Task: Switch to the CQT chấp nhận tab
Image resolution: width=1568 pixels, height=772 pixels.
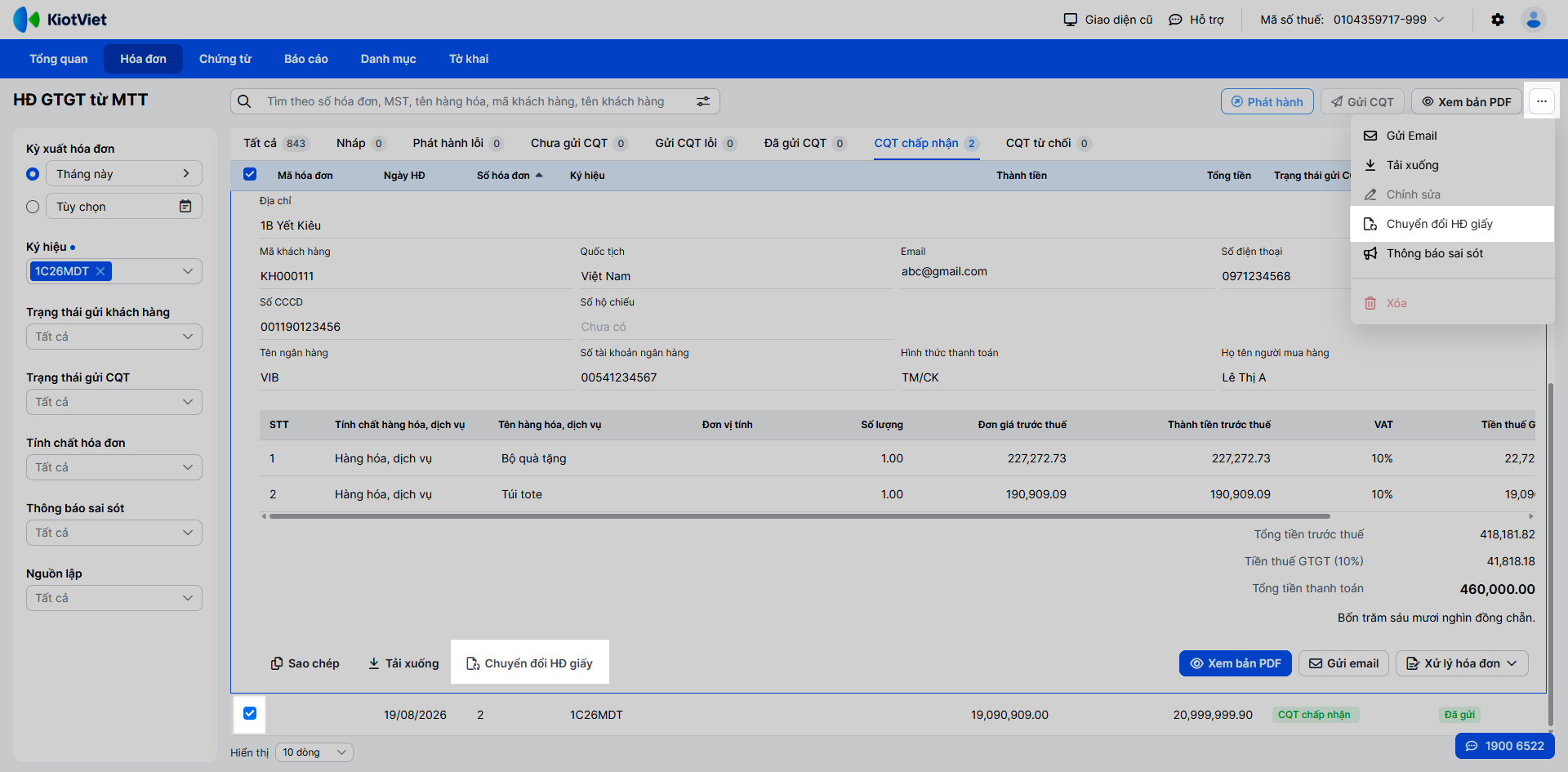Action: click(x=927, y=143)
